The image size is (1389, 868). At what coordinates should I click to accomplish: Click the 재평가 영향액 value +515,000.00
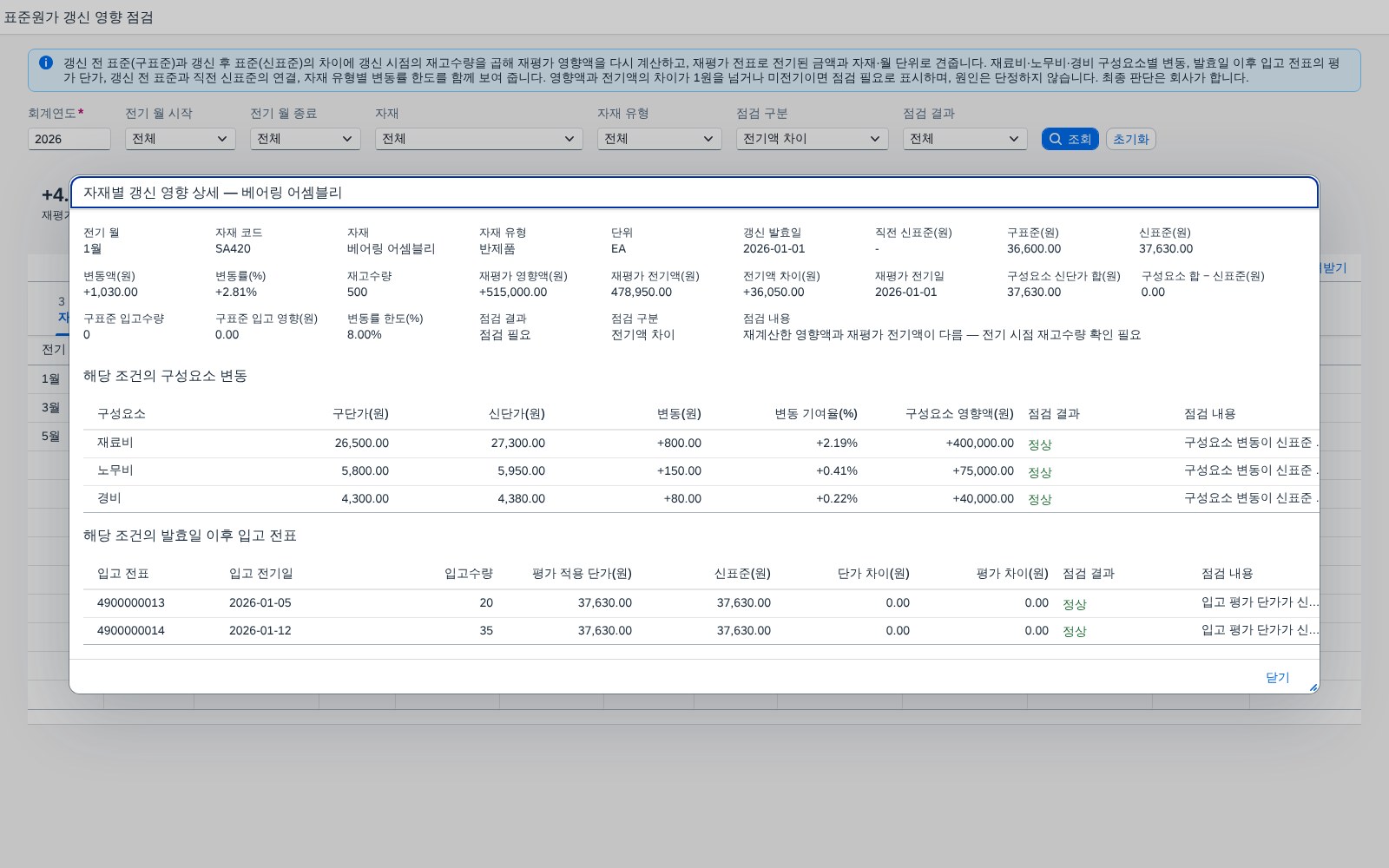pyautogui.click(x=513, y=292)
